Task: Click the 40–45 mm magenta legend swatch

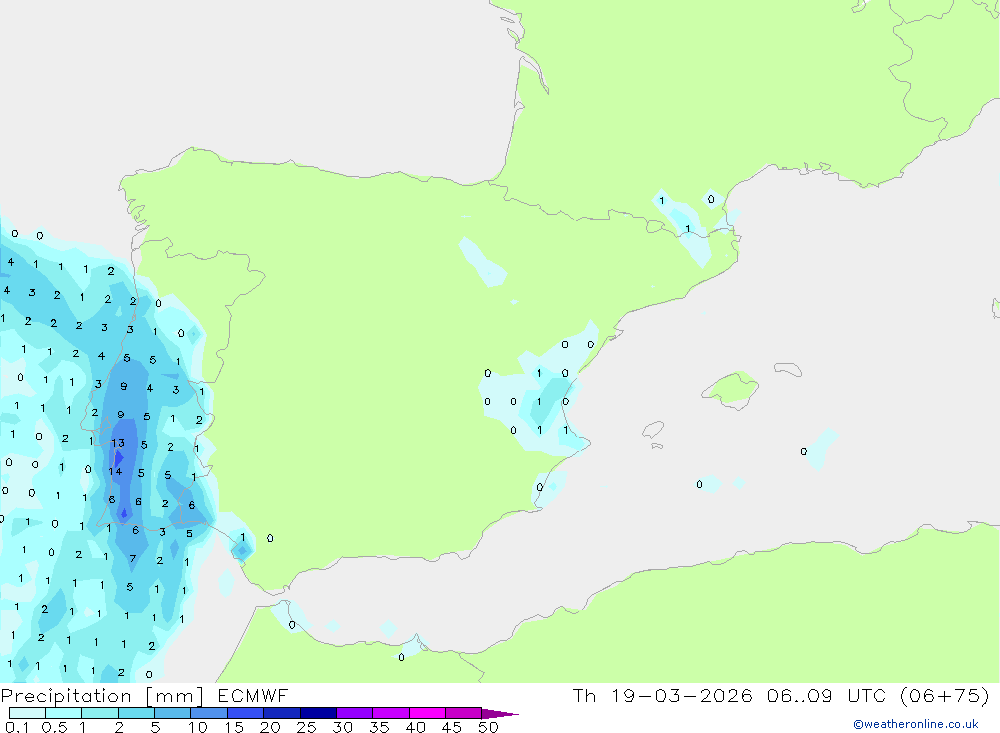Action: tap(427, 713)
